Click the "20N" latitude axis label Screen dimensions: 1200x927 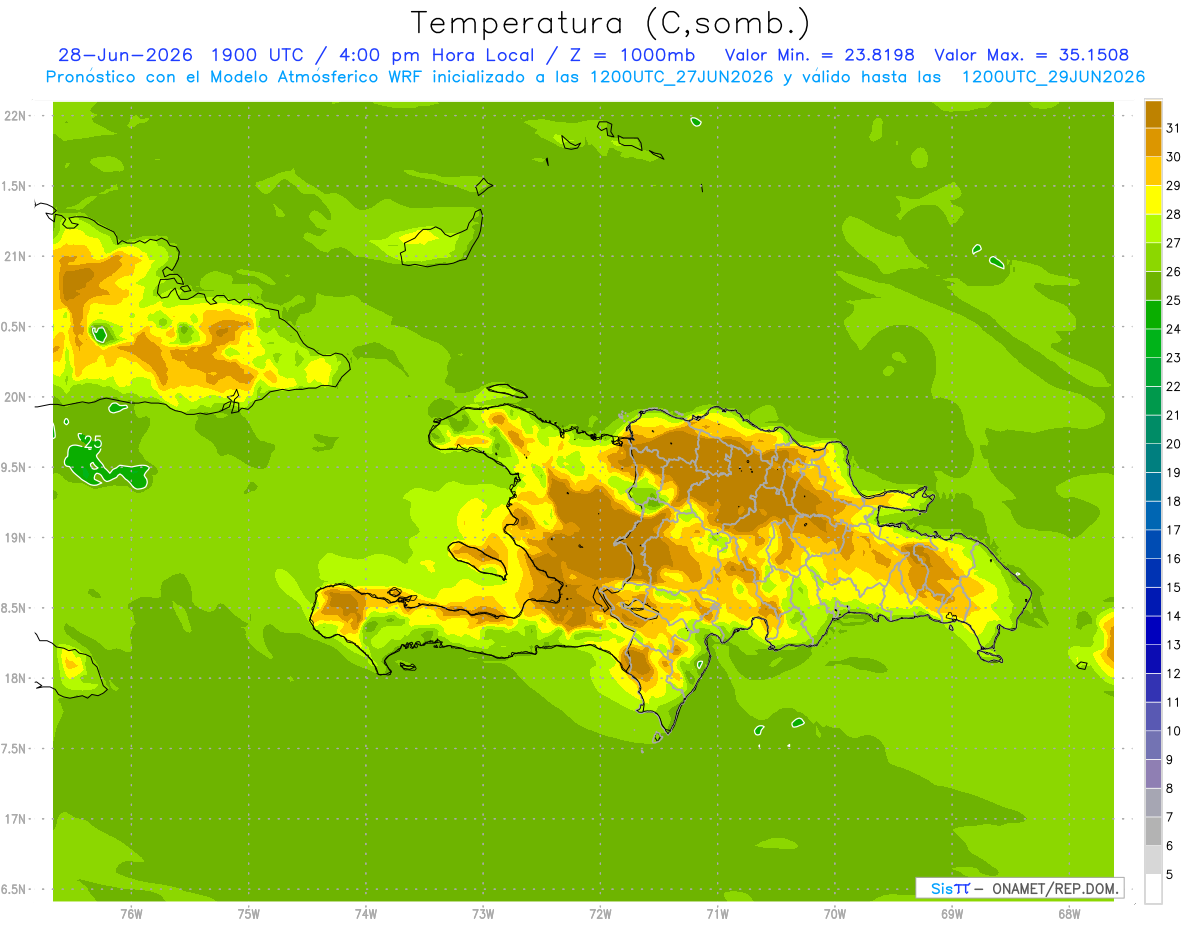pyautogui.click(x=16, y=397)
